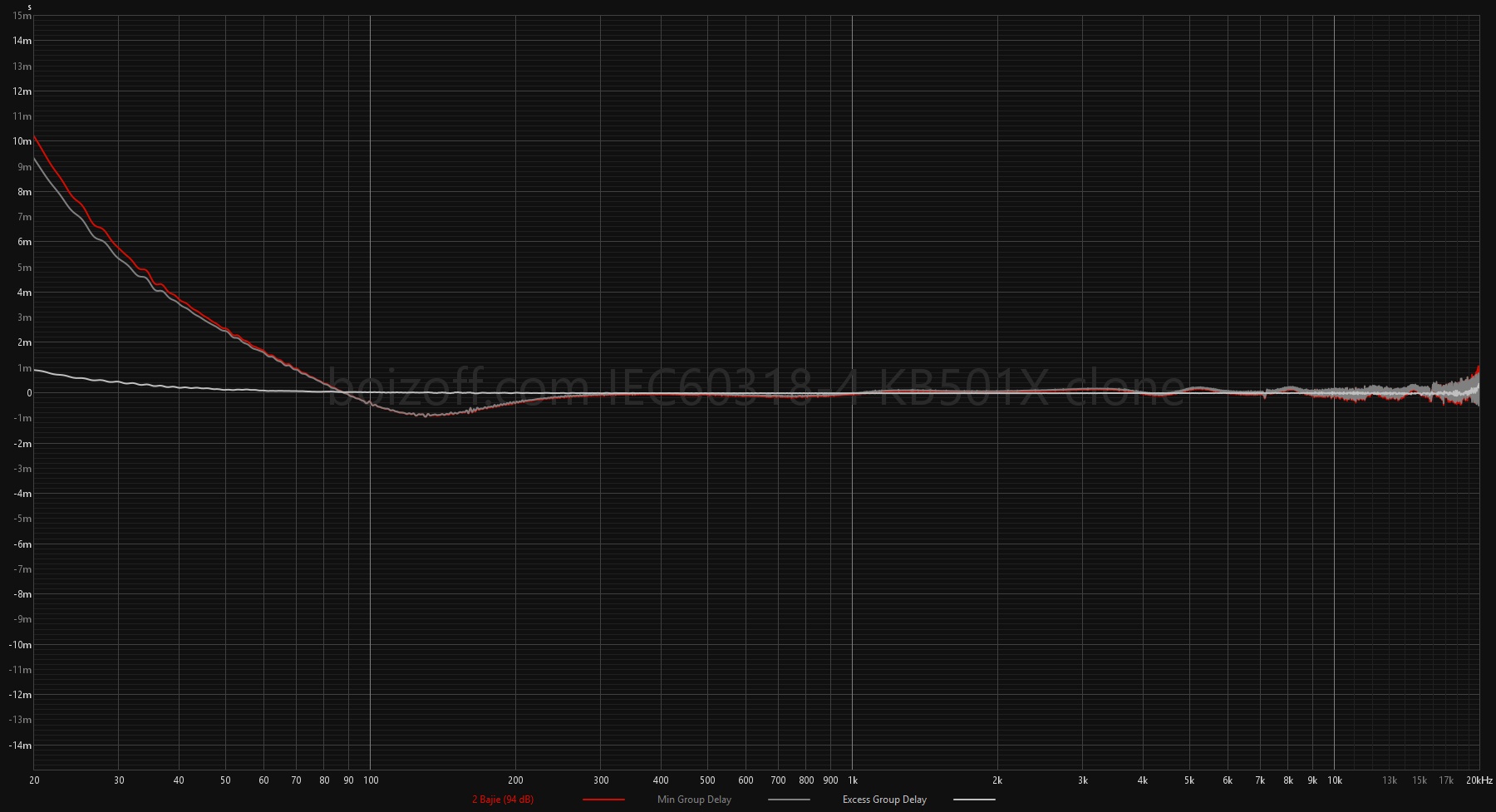Click the white Excess Group Delay legend line

pos(973,800)
